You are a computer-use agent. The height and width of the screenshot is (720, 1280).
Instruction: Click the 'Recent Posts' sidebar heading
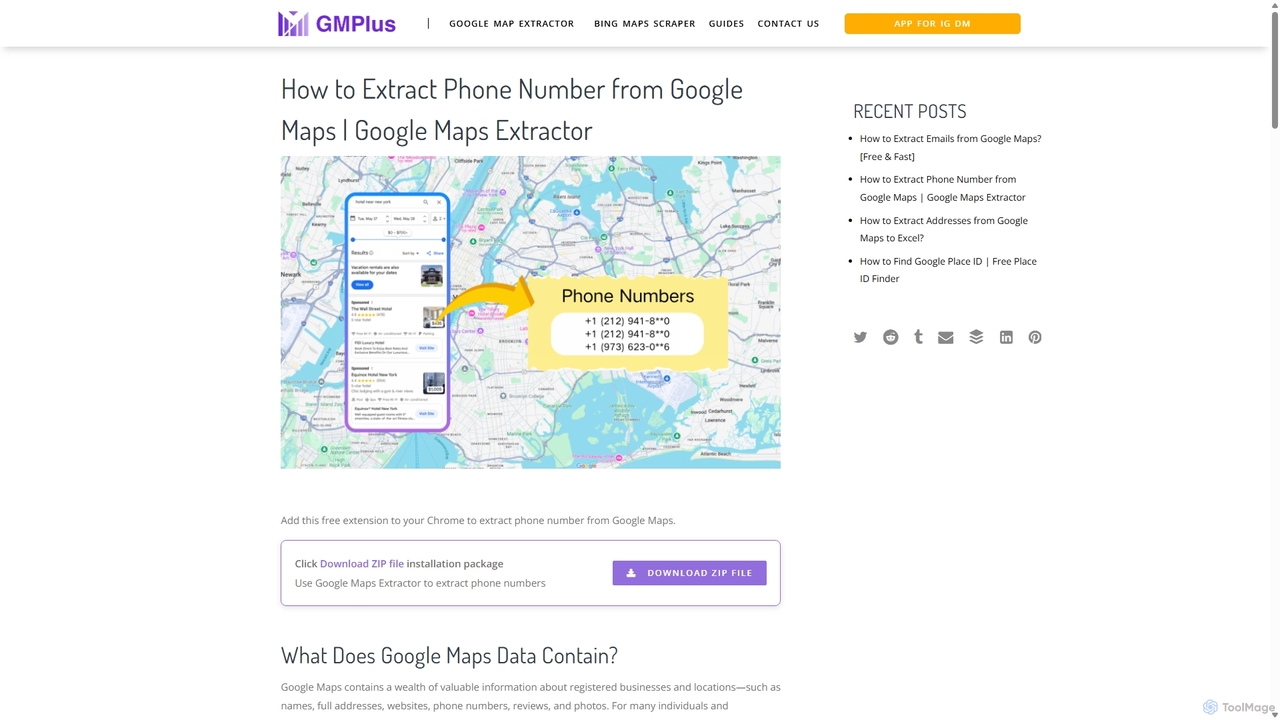[909, 111]
